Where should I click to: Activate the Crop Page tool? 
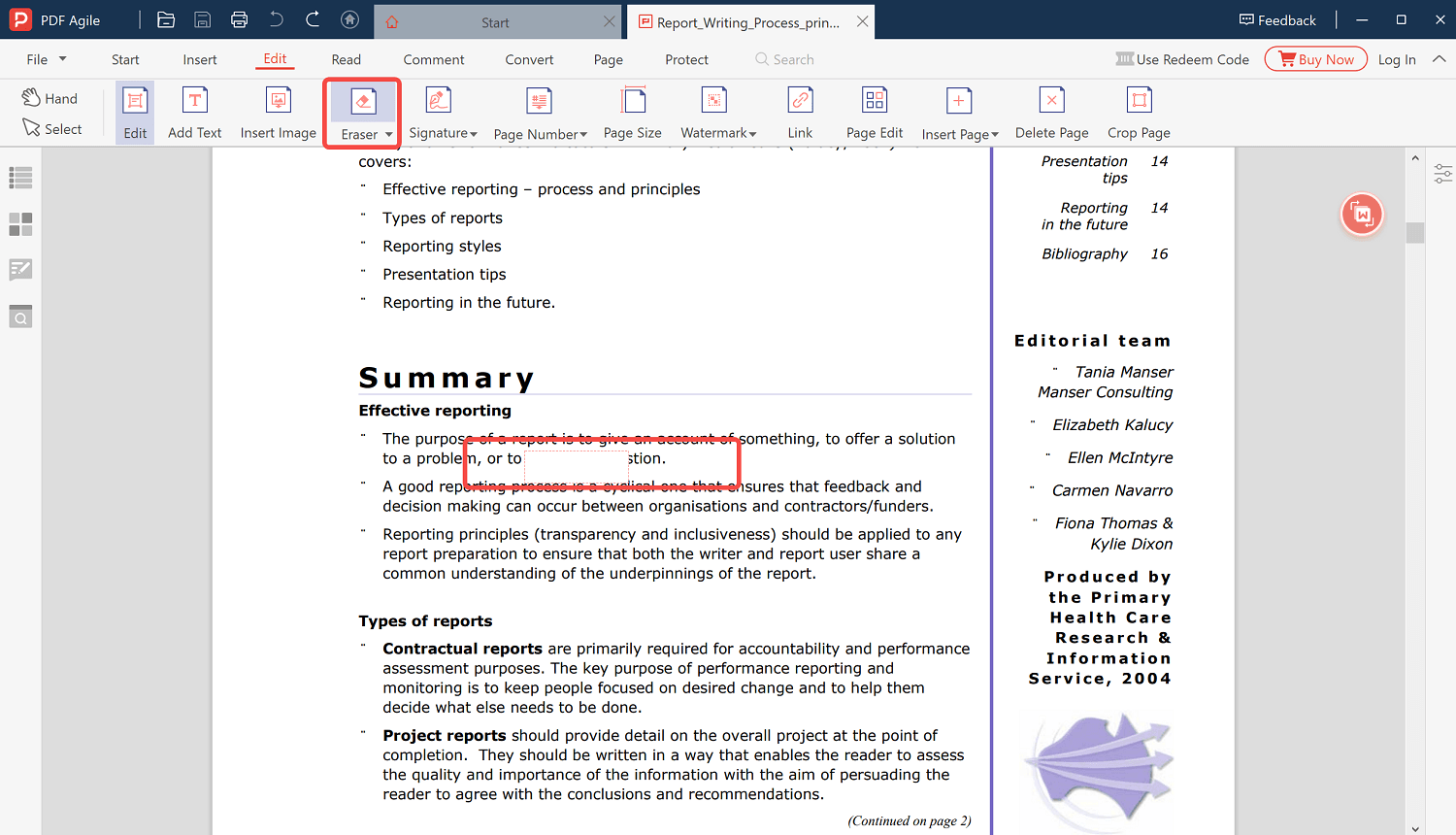(x=1138, y=112)
